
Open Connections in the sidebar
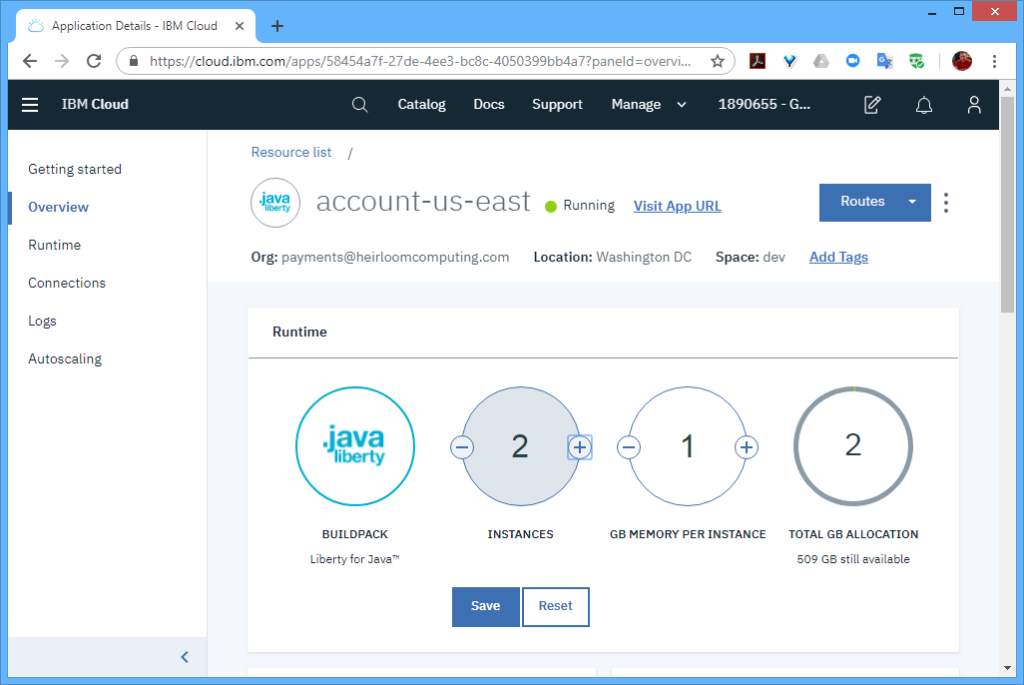[x=67, y=283]
